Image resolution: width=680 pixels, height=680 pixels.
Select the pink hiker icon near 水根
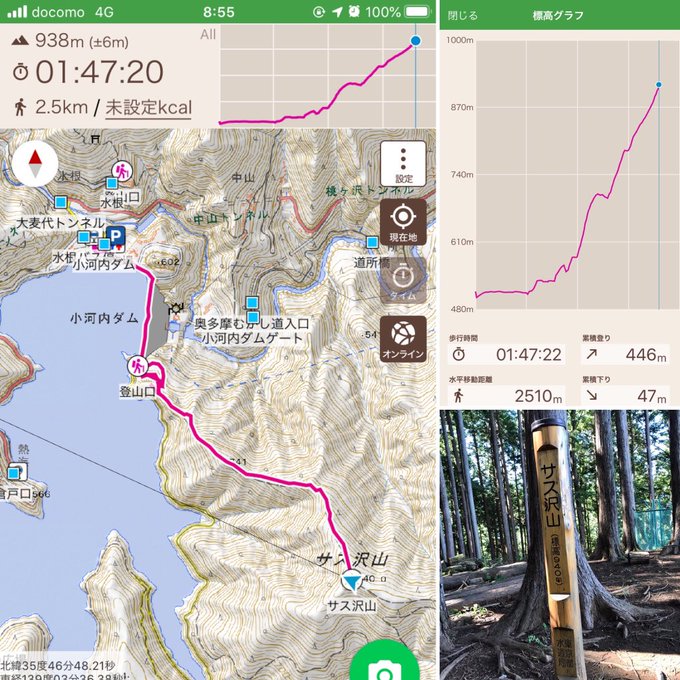(x=122, y=171)
